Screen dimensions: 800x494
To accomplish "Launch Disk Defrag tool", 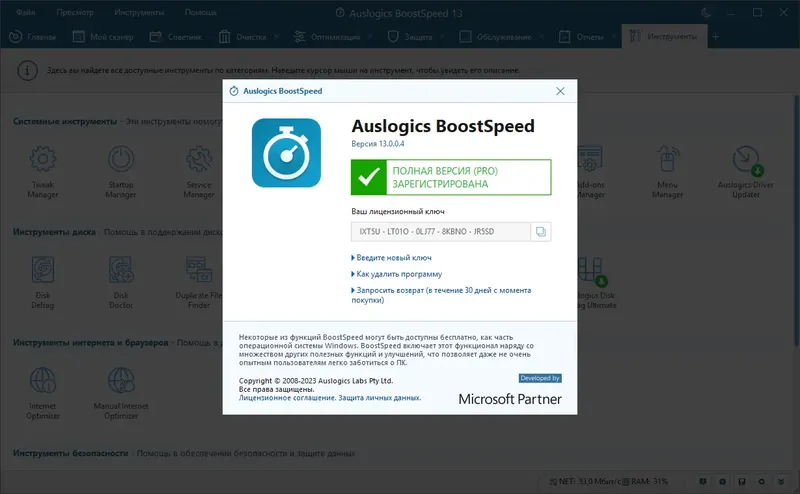I will point(43,283).
